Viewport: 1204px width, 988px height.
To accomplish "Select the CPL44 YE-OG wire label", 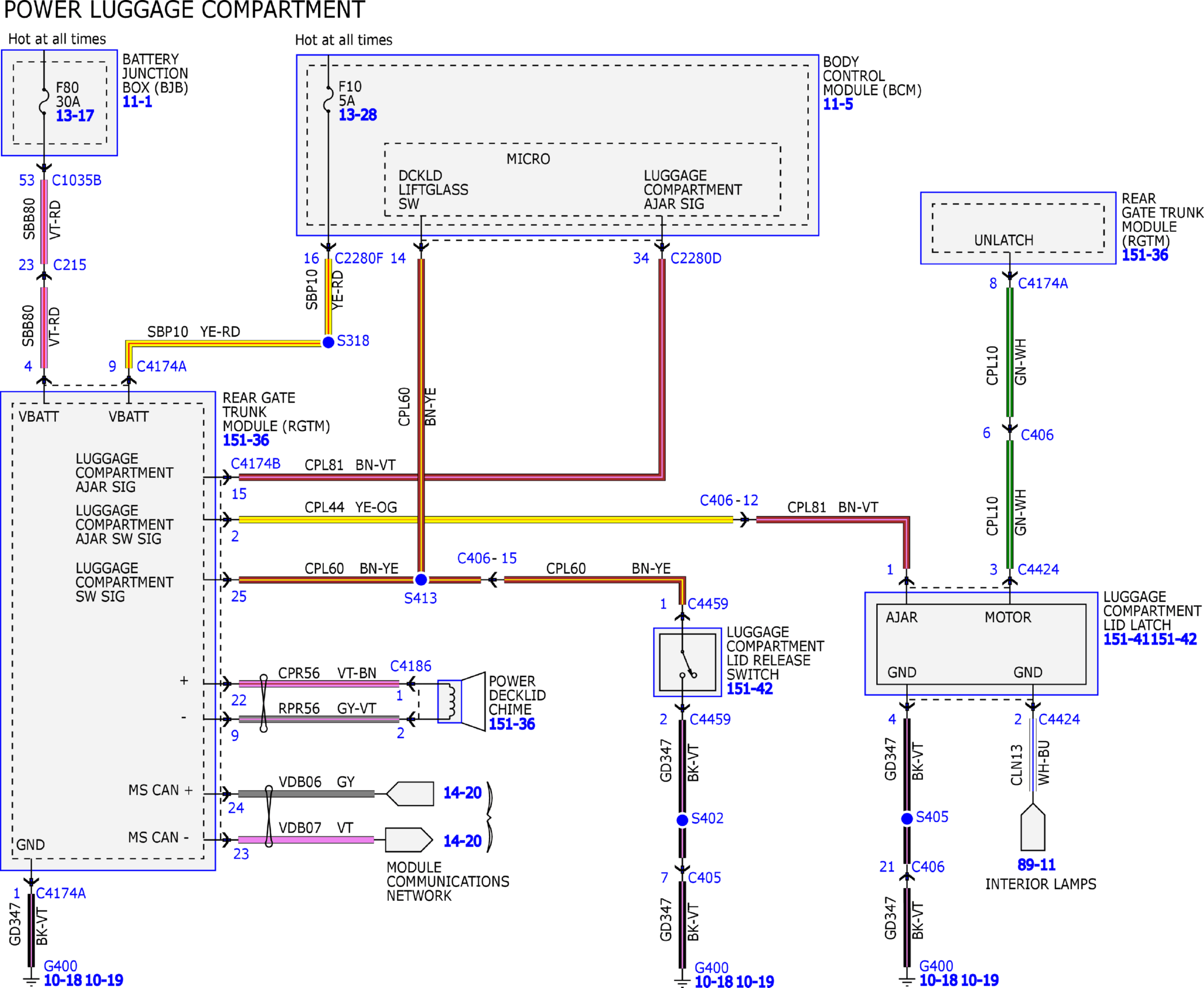I will [351, 507].
